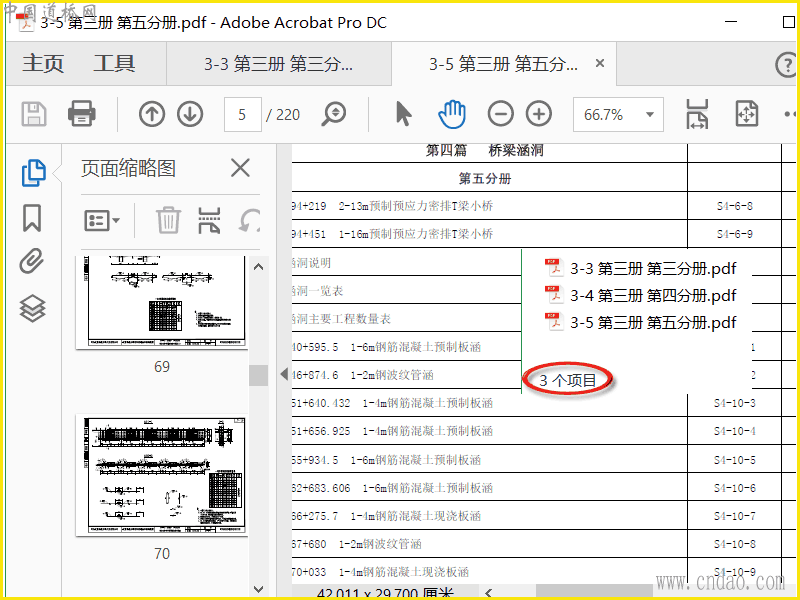
Task: Go to next page with down arrow
Action: (x=190, y=114)
